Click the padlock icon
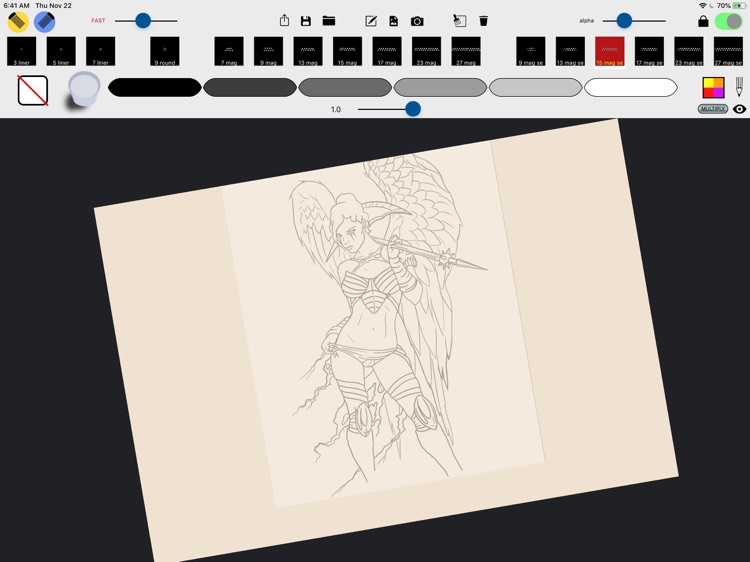750x562 pixels. (703, 20)
